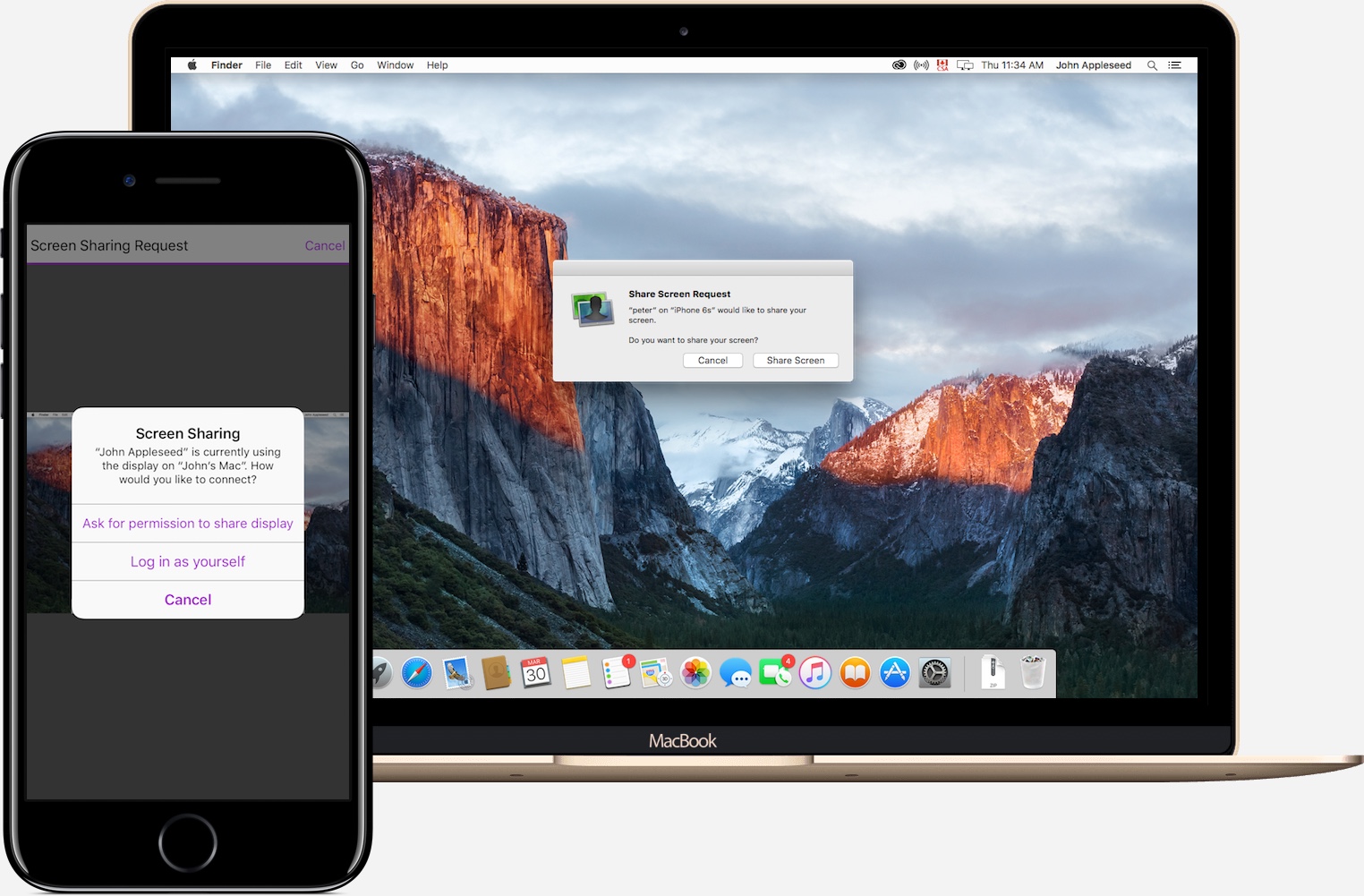The image size is (1364, 896).
Task: Open Notification Center list icon
Action: pos(1175,65)
